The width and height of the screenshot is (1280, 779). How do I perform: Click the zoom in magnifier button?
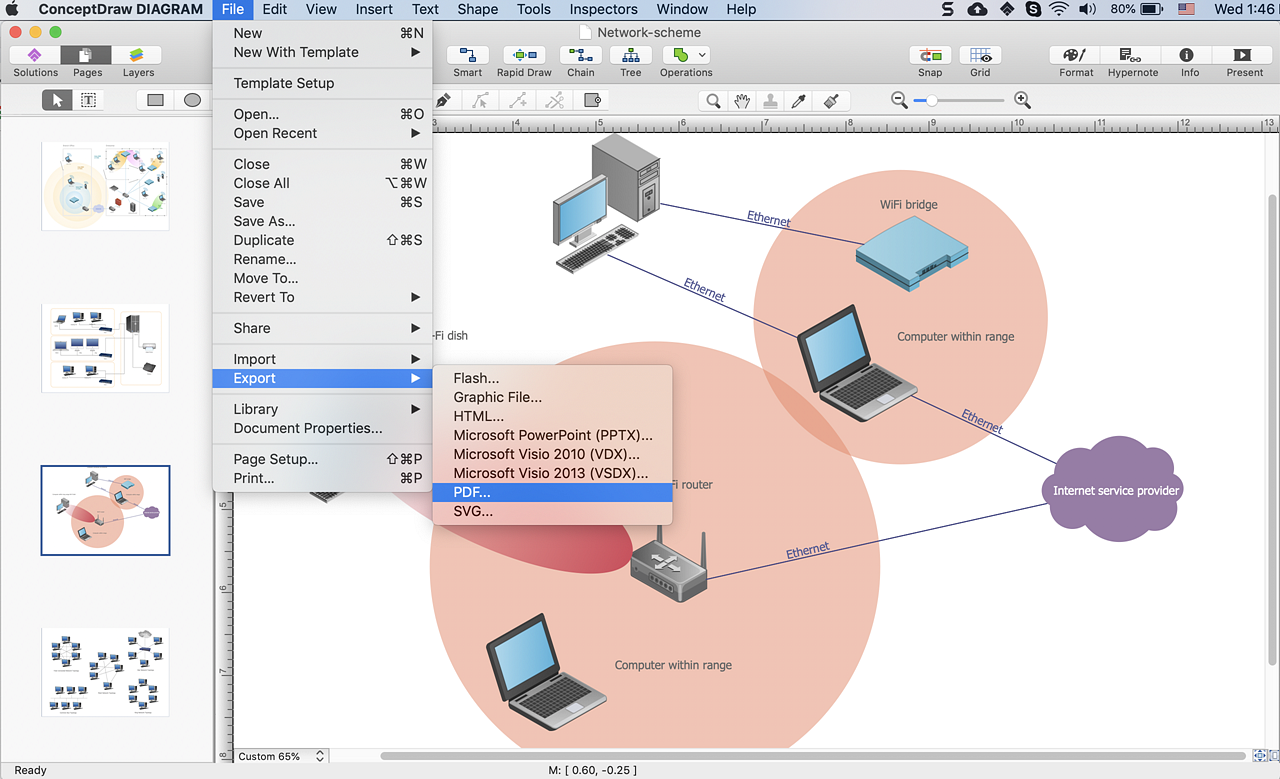[x=1022, y=100]
